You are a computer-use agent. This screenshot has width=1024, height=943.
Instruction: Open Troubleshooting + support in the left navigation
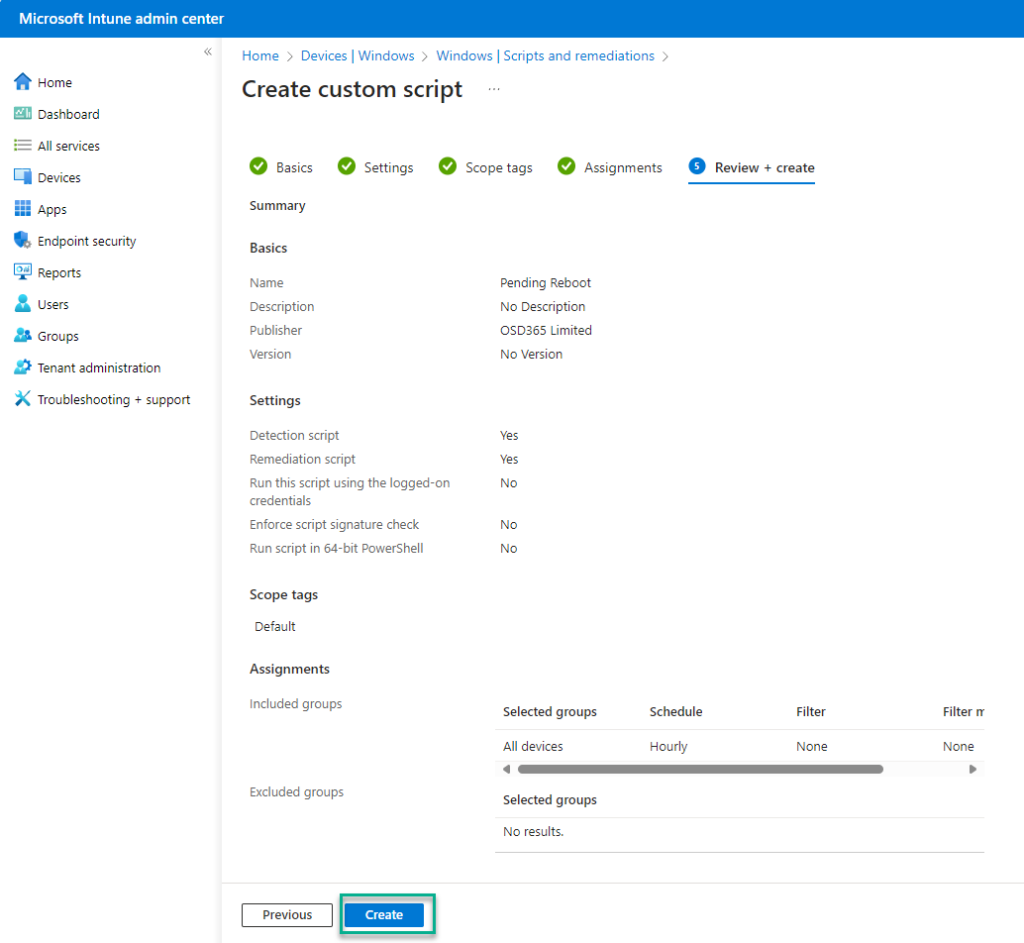pos(114,400)
